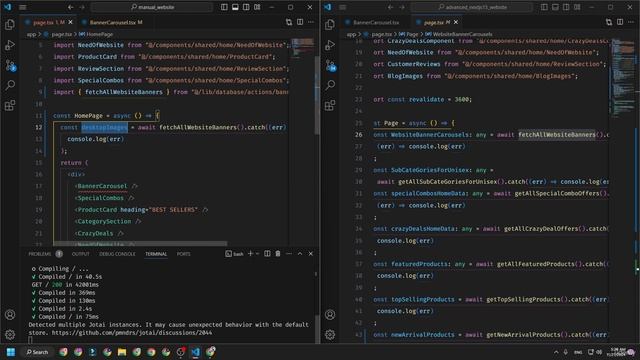This screenshot has width=640, height=360.
Task: Open terminal panel more actions menu
Action: (x=289, y=253)
